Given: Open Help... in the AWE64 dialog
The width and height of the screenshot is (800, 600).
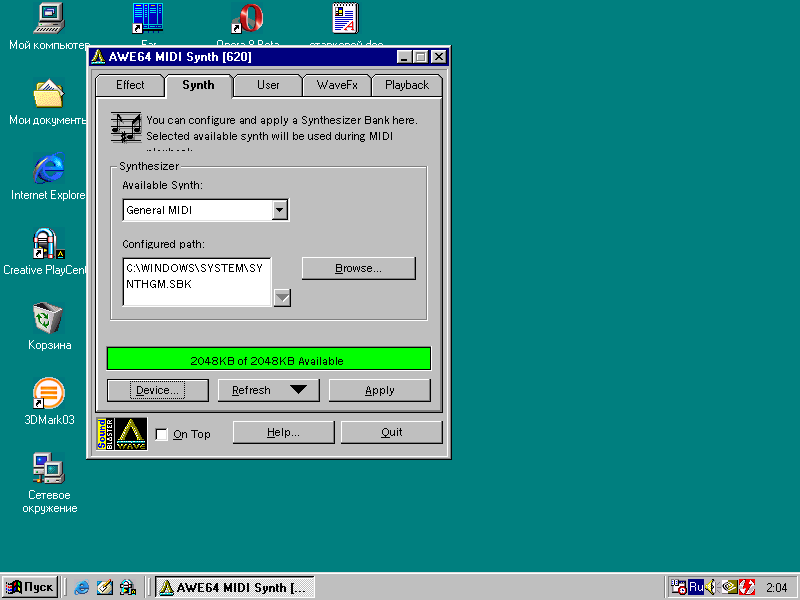Looking at the screenshot, I should 284,432.
